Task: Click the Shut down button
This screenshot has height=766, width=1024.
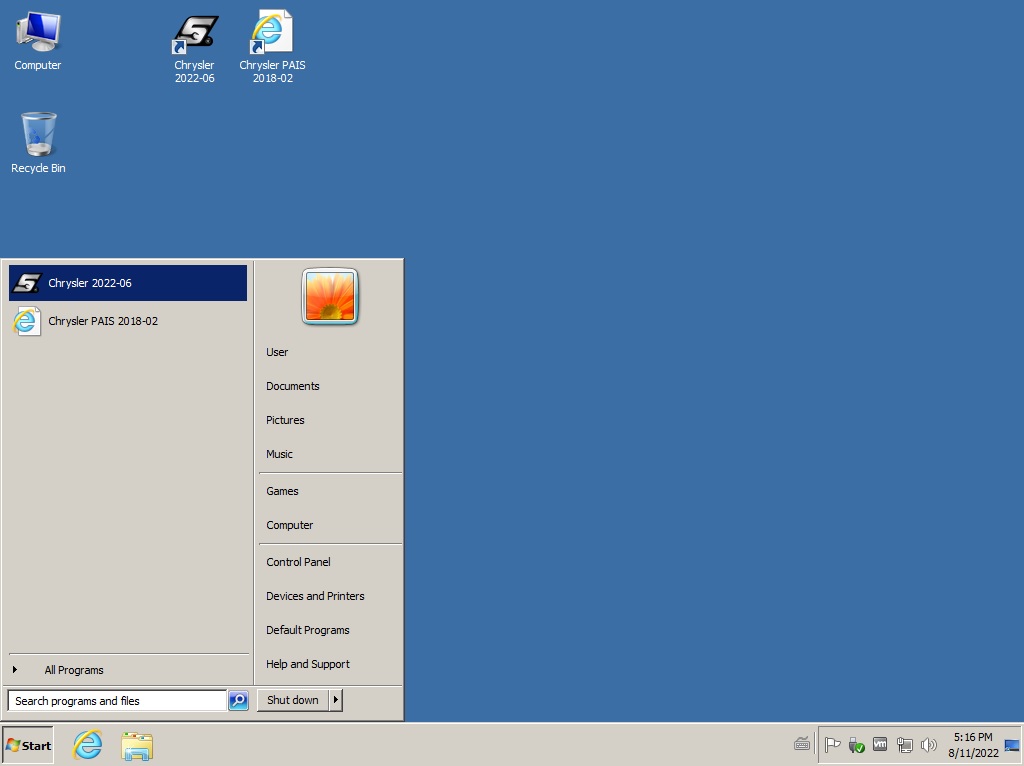Action: (293, 700)
